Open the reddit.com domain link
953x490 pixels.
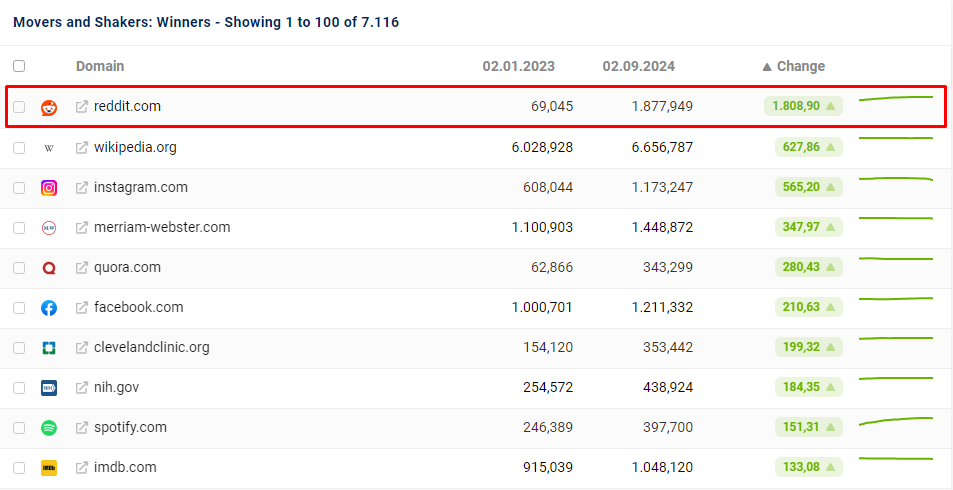(x=128, y=106)
